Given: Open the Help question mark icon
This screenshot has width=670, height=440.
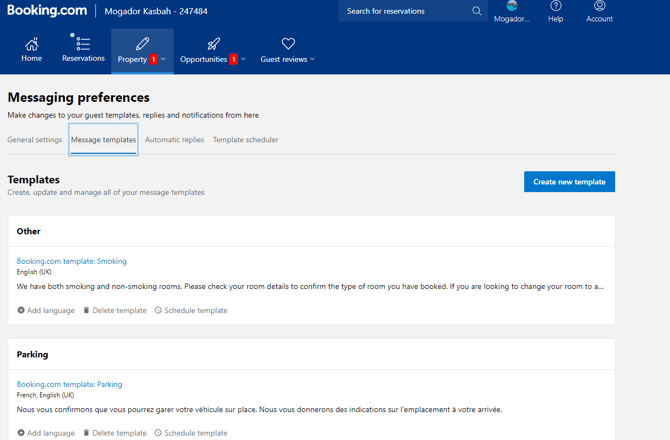Looking at the screenshot, I should (555, 6).
